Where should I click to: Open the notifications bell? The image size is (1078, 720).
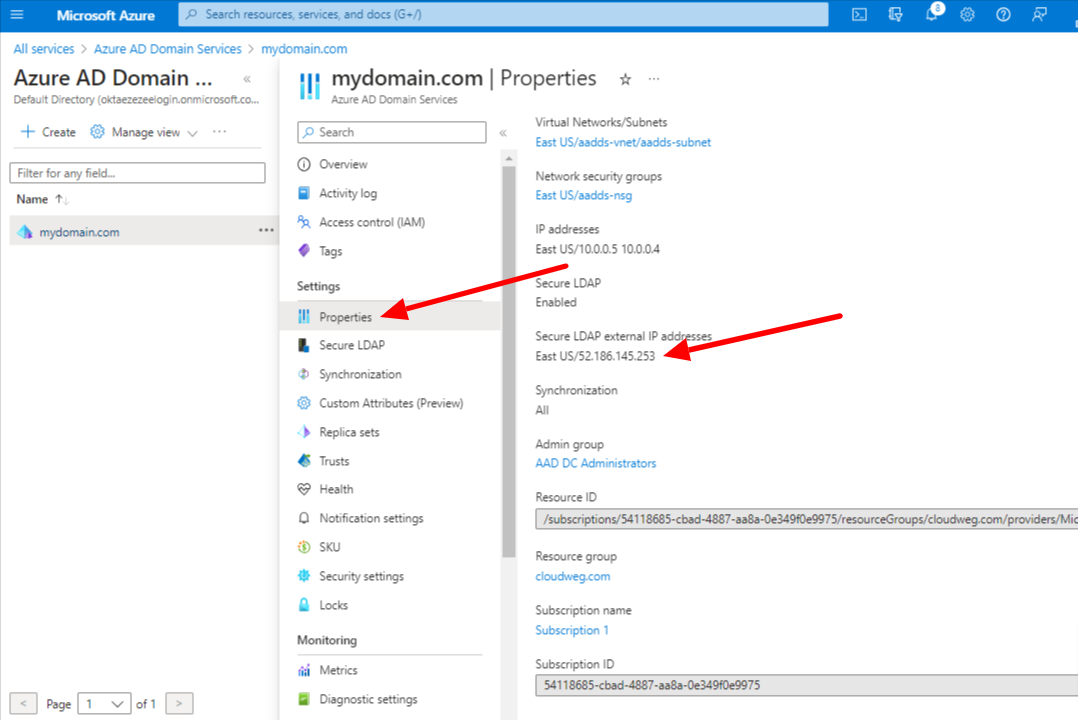(932, 14)
